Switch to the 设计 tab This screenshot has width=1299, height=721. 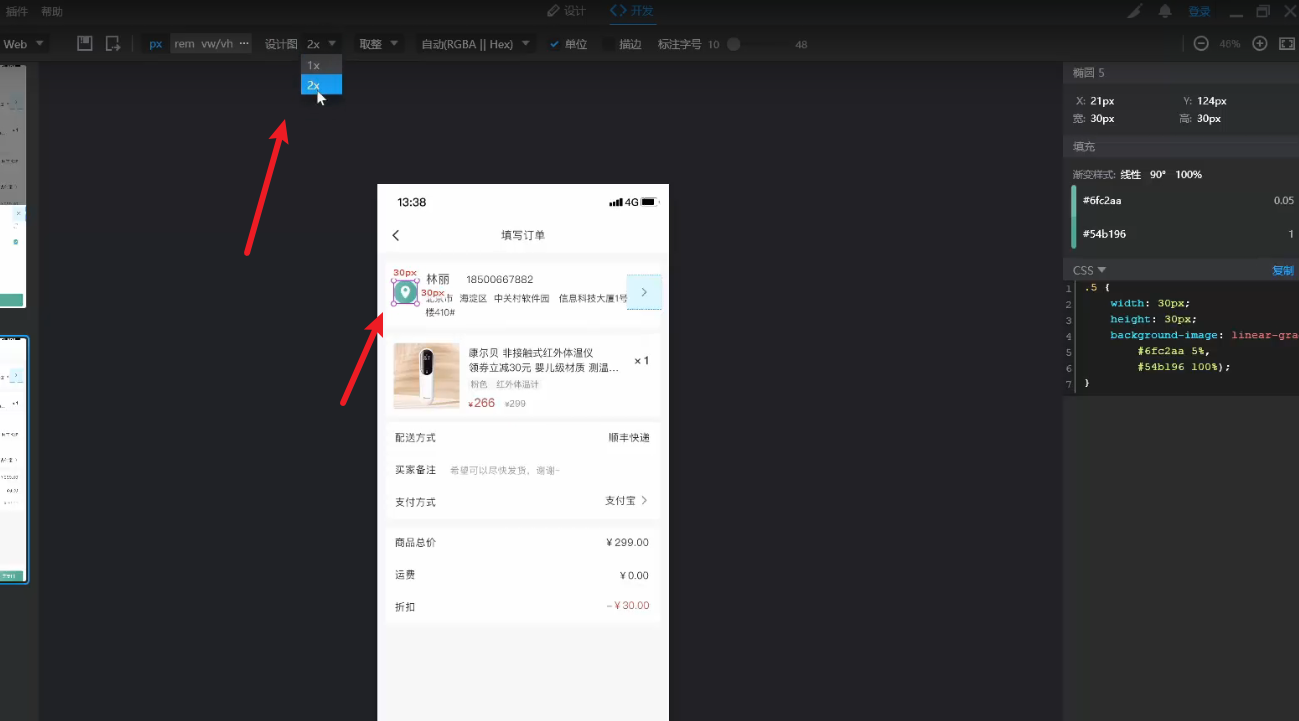[566, 11]
